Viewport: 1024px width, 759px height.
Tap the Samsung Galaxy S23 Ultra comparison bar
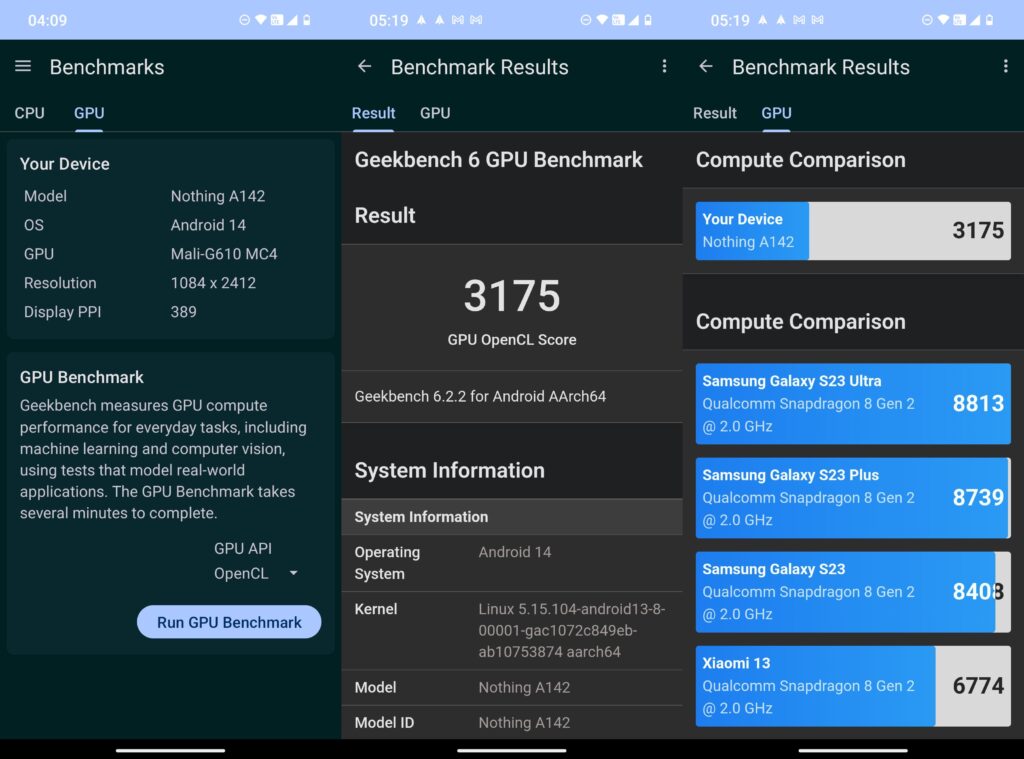point(852,403)
